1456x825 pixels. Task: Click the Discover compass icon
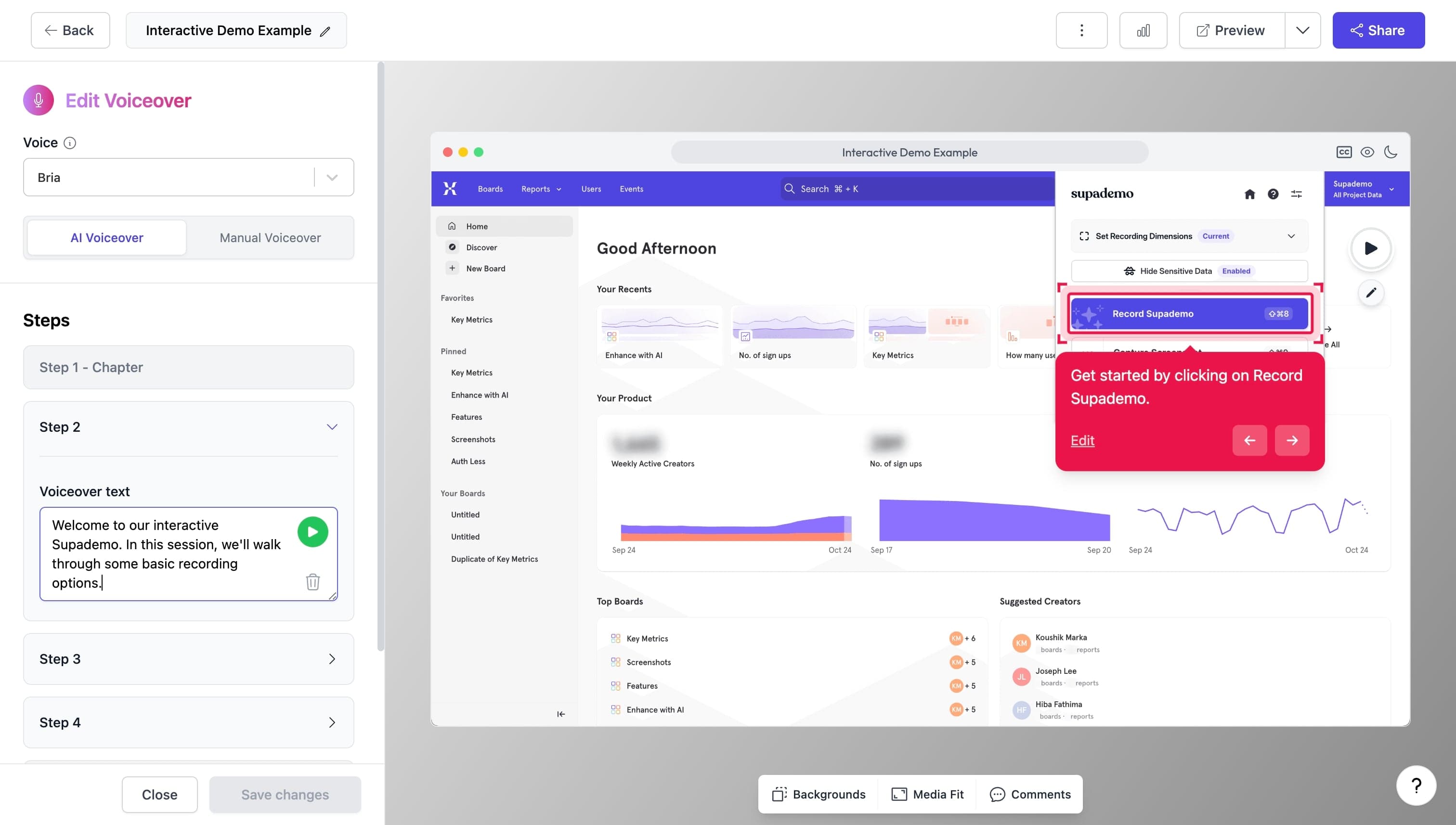tap(452, 247)
